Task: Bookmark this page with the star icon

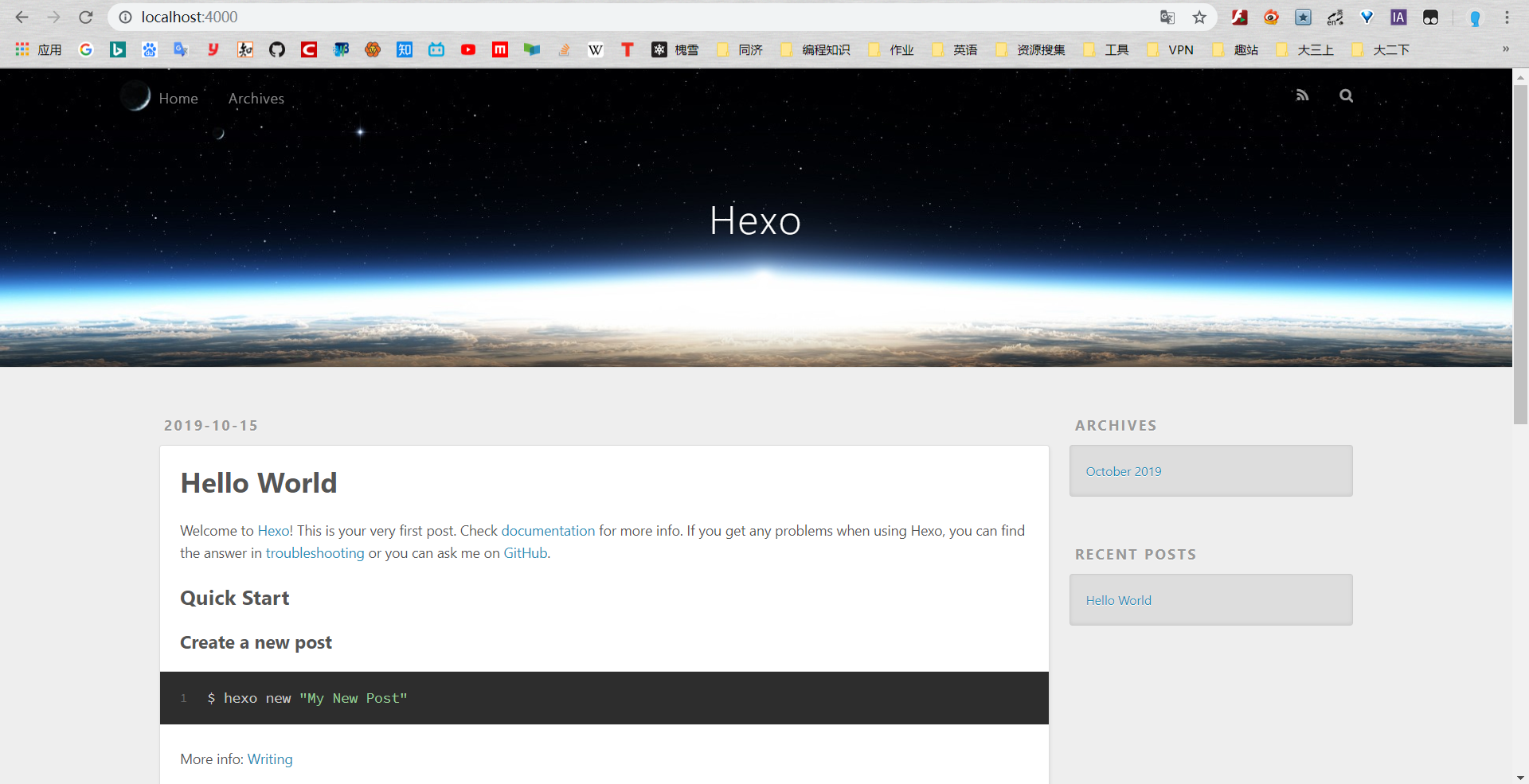Action: (x=1199, y=18)
